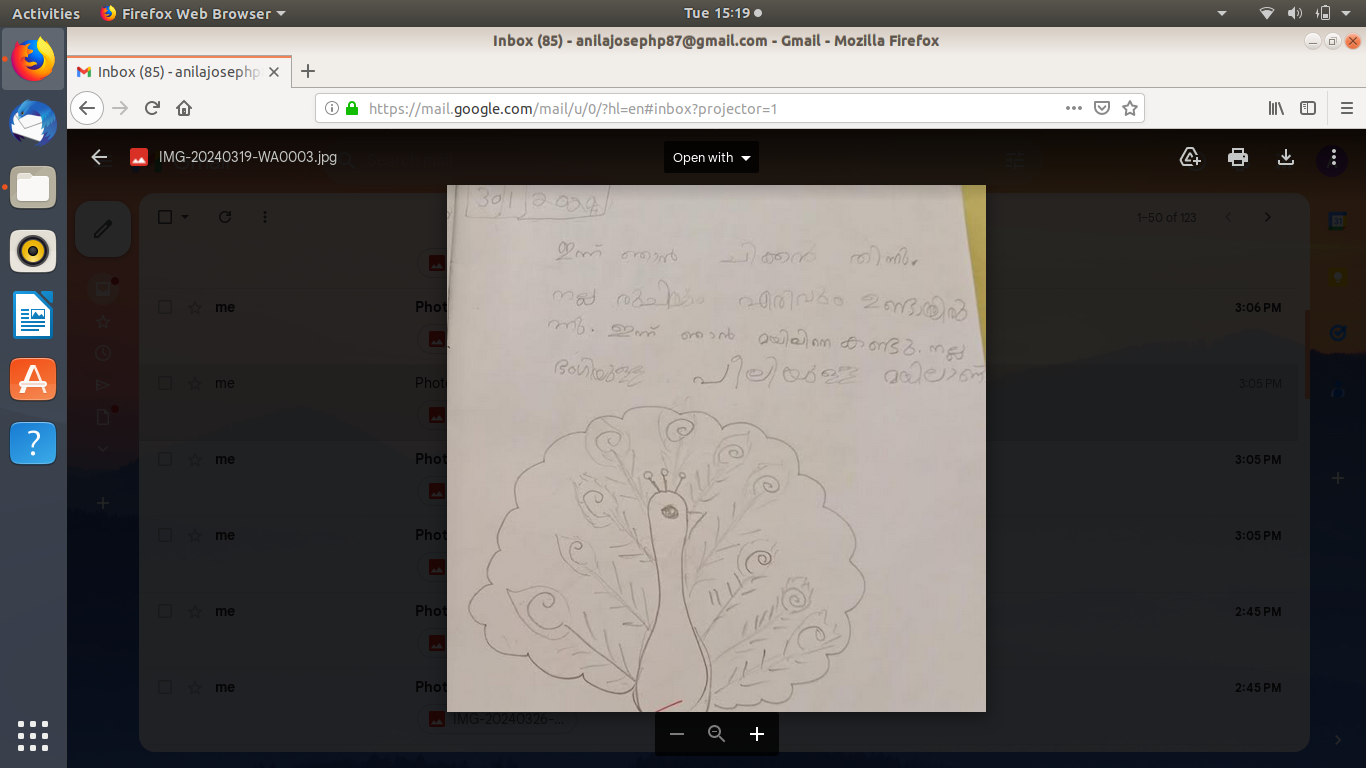The image size is (1366, 768).
Task: Click the back arrow to close image preview
Action: tap(98, 157)
